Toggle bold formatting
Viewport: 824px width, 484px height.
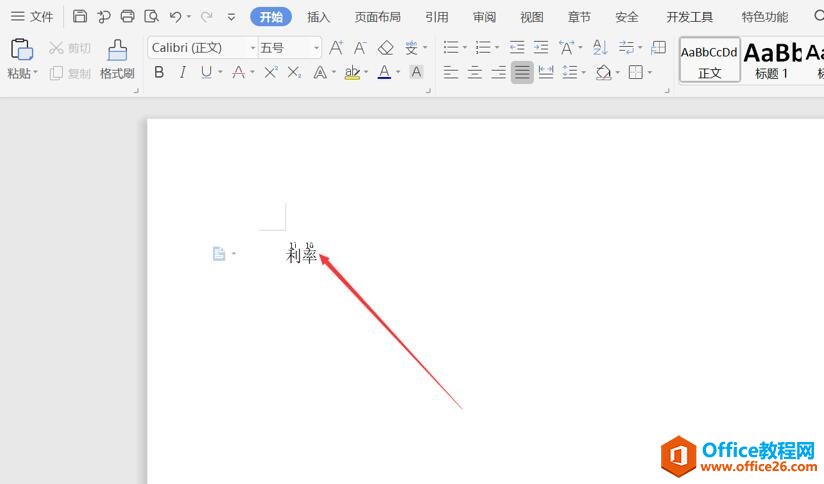(159, 72)
